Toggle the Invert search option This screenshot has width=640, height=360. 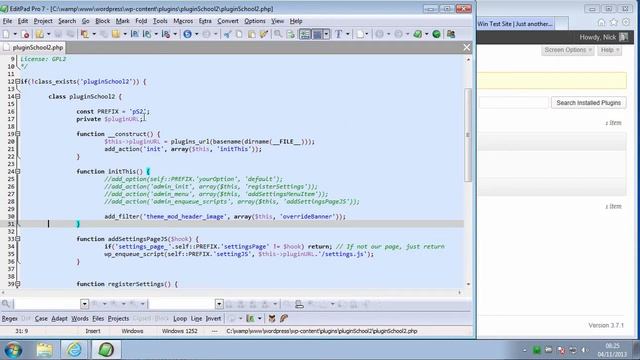coord(213,318)
